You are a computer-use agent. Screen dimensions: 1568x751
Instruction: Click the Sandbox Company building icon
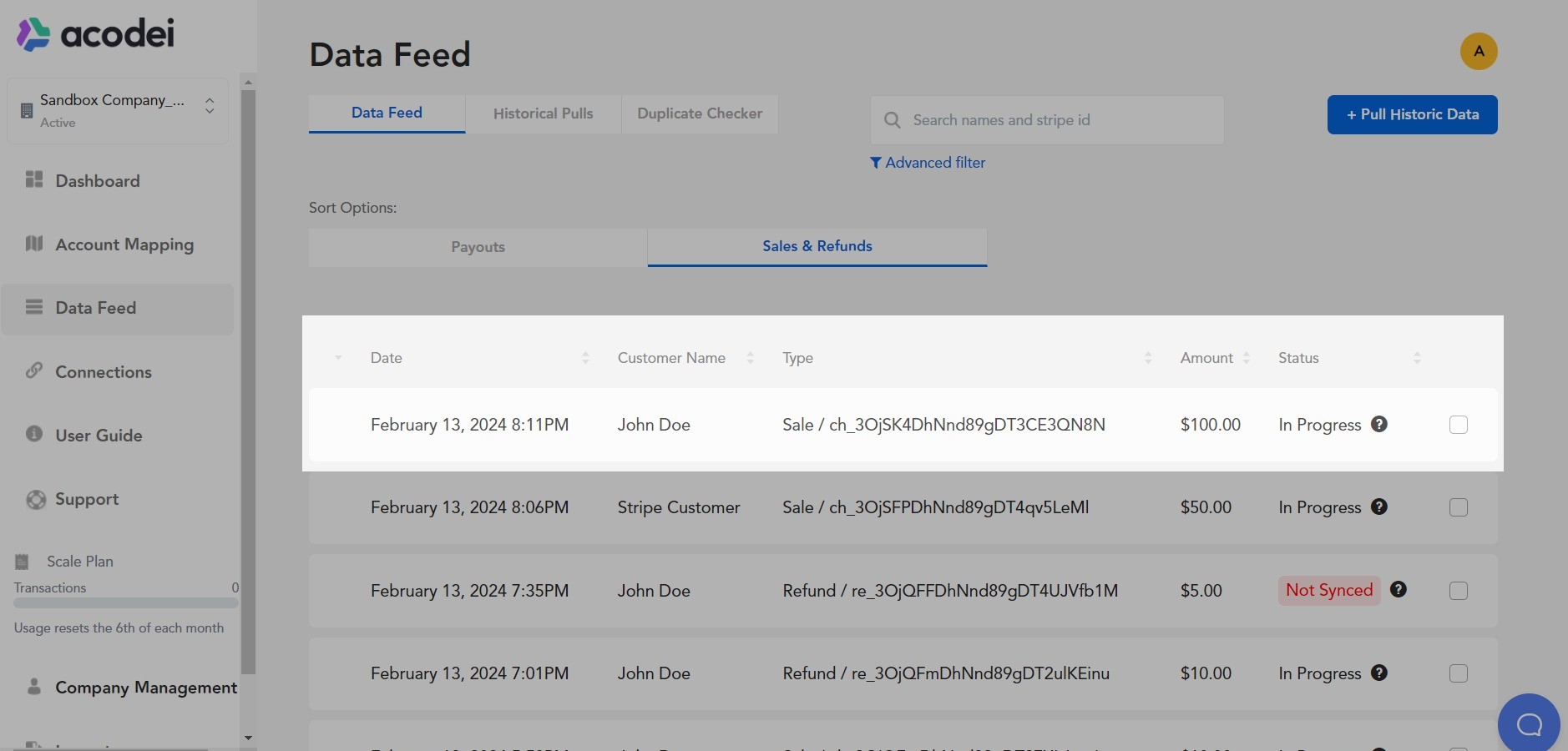[27, 110]
